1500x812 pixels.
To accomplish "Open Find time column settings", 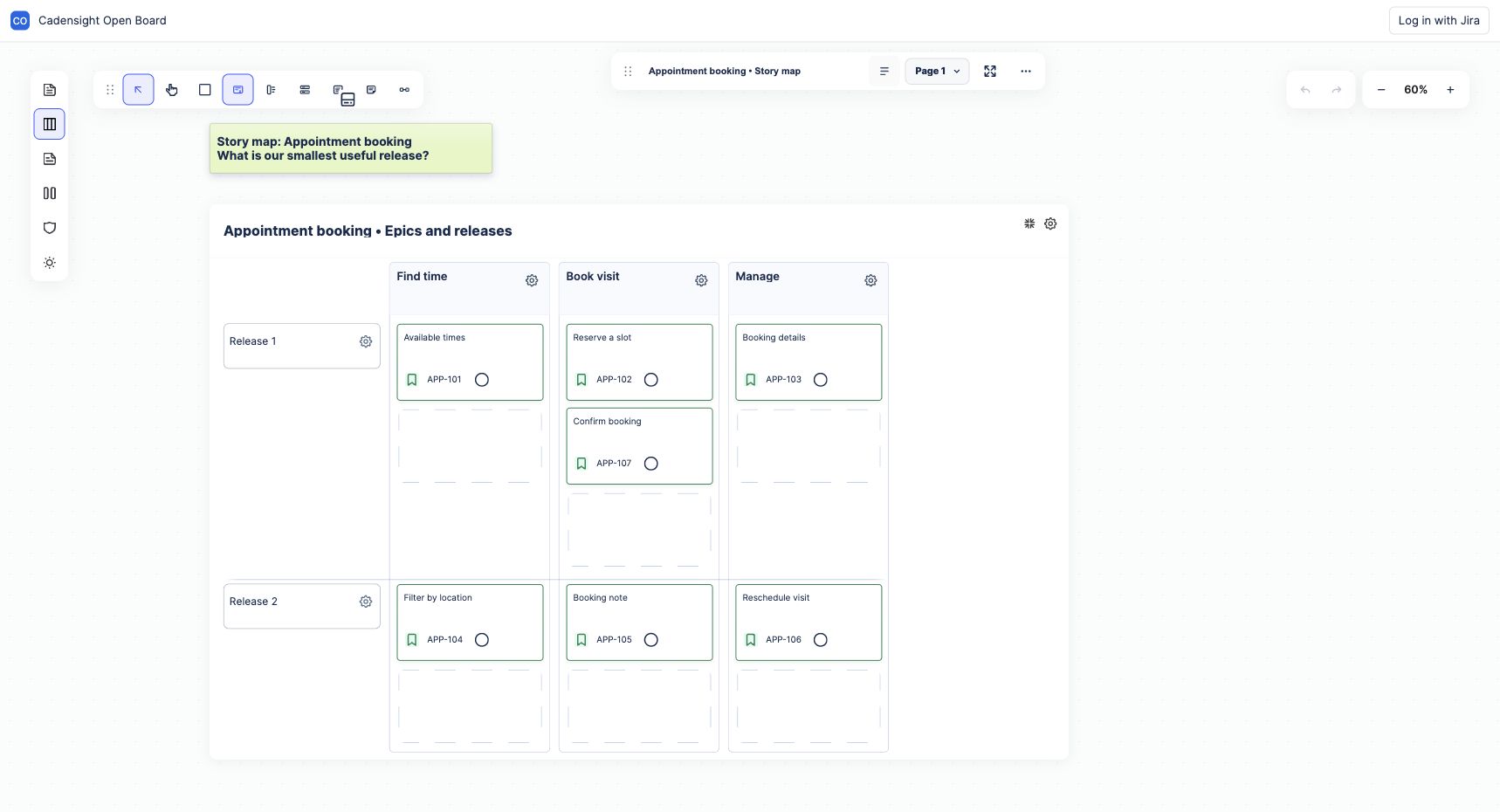I will pos(532,280).
